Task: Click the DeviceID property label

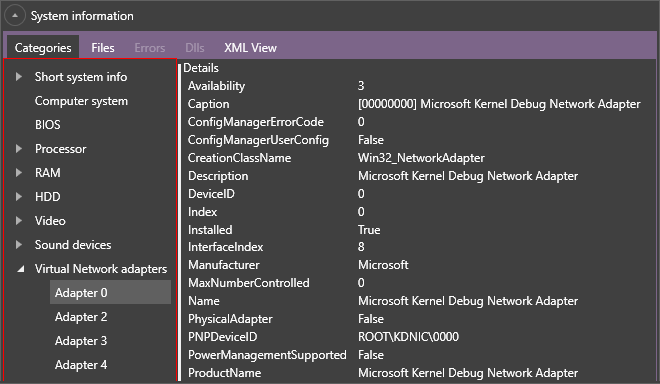Action: (211, 194)
